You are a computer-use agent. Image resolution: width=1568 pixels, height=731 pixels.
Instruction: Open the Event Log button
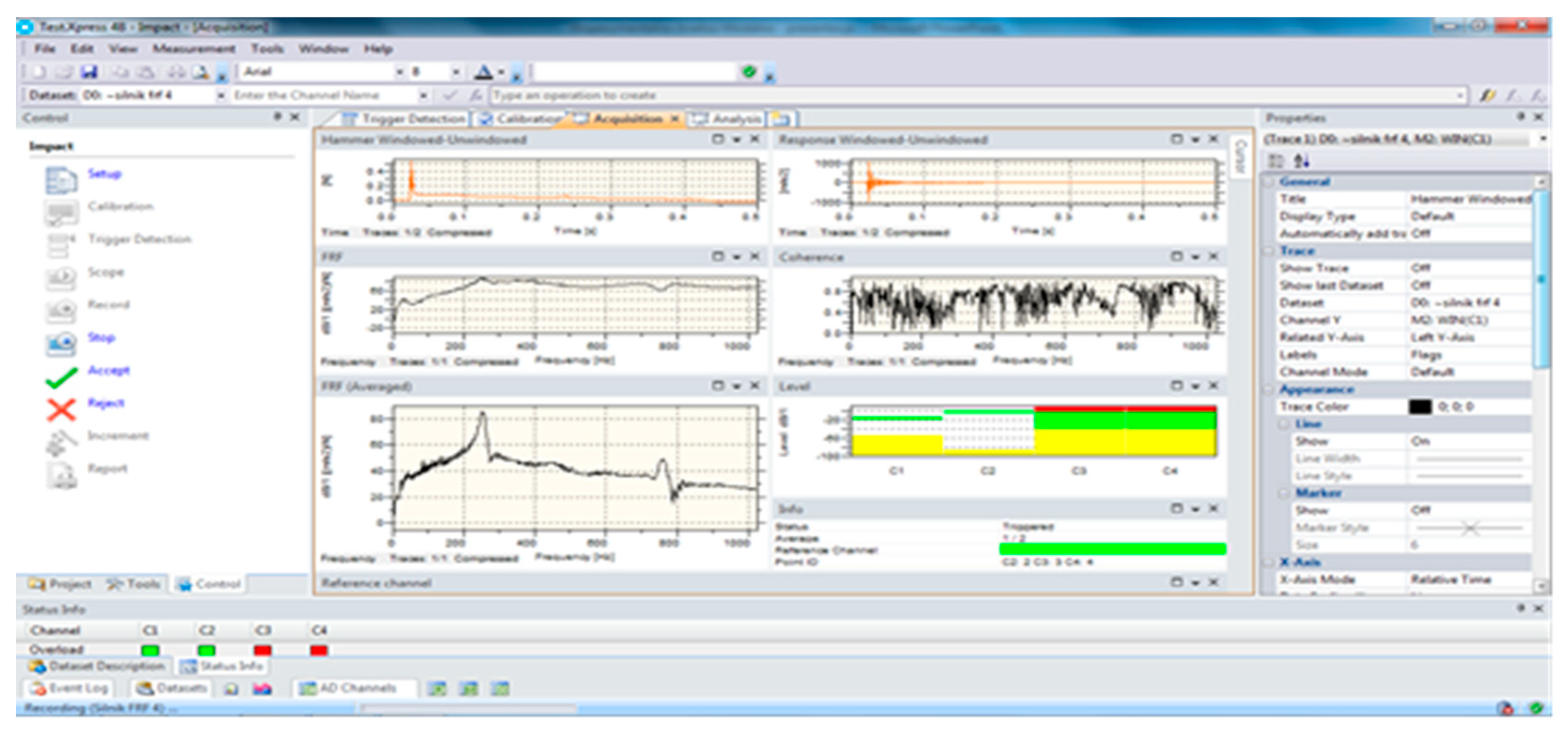[69, 688]
